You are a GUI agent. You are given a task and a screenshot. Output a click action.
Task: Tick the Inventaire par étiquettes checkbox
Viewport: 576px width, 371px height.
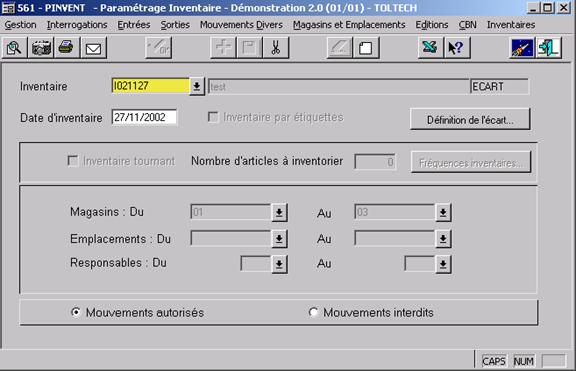point(213,117)
